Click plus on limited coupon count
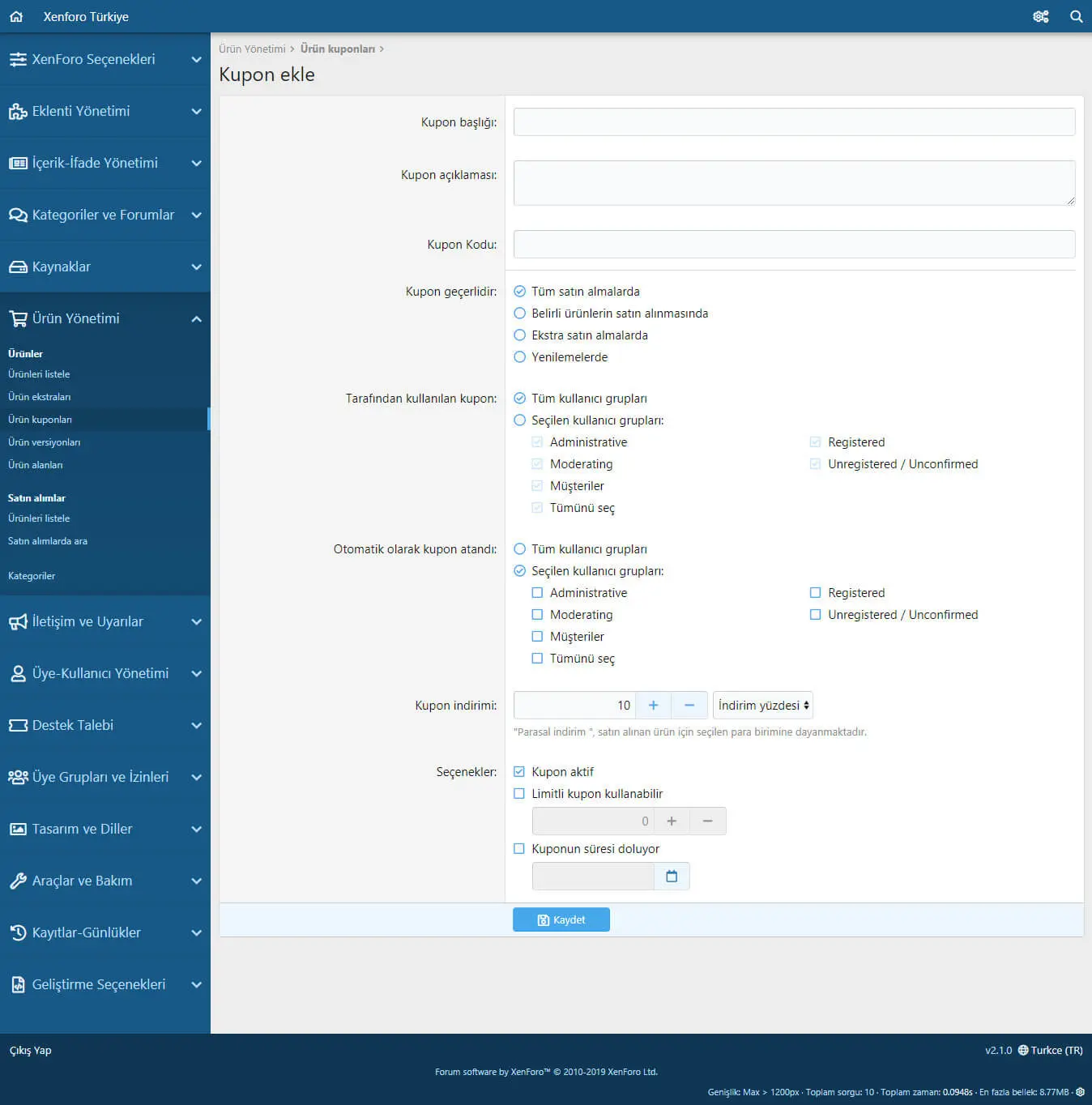 pos(672,821)
